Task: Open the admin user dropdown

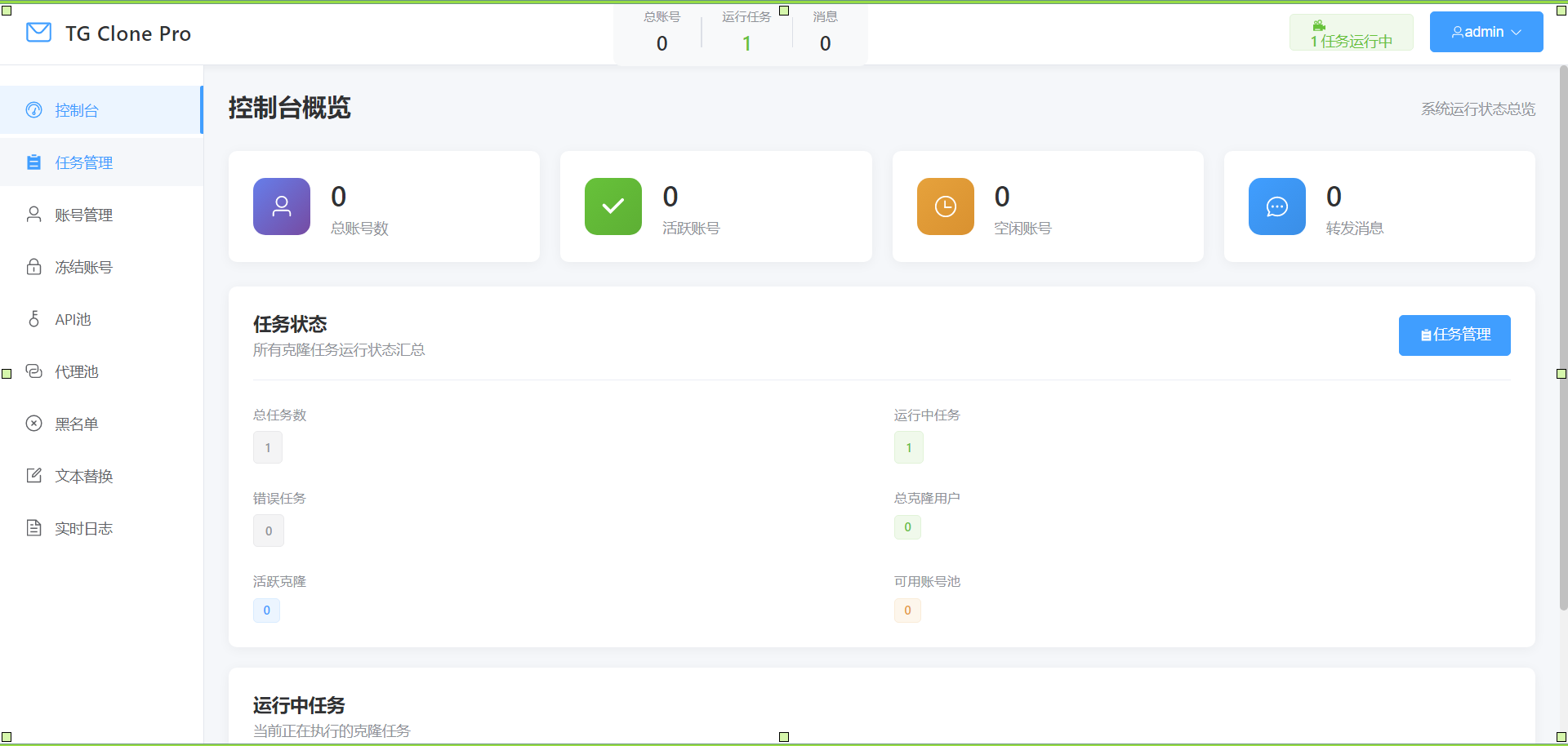Action: click(1486, 32)
